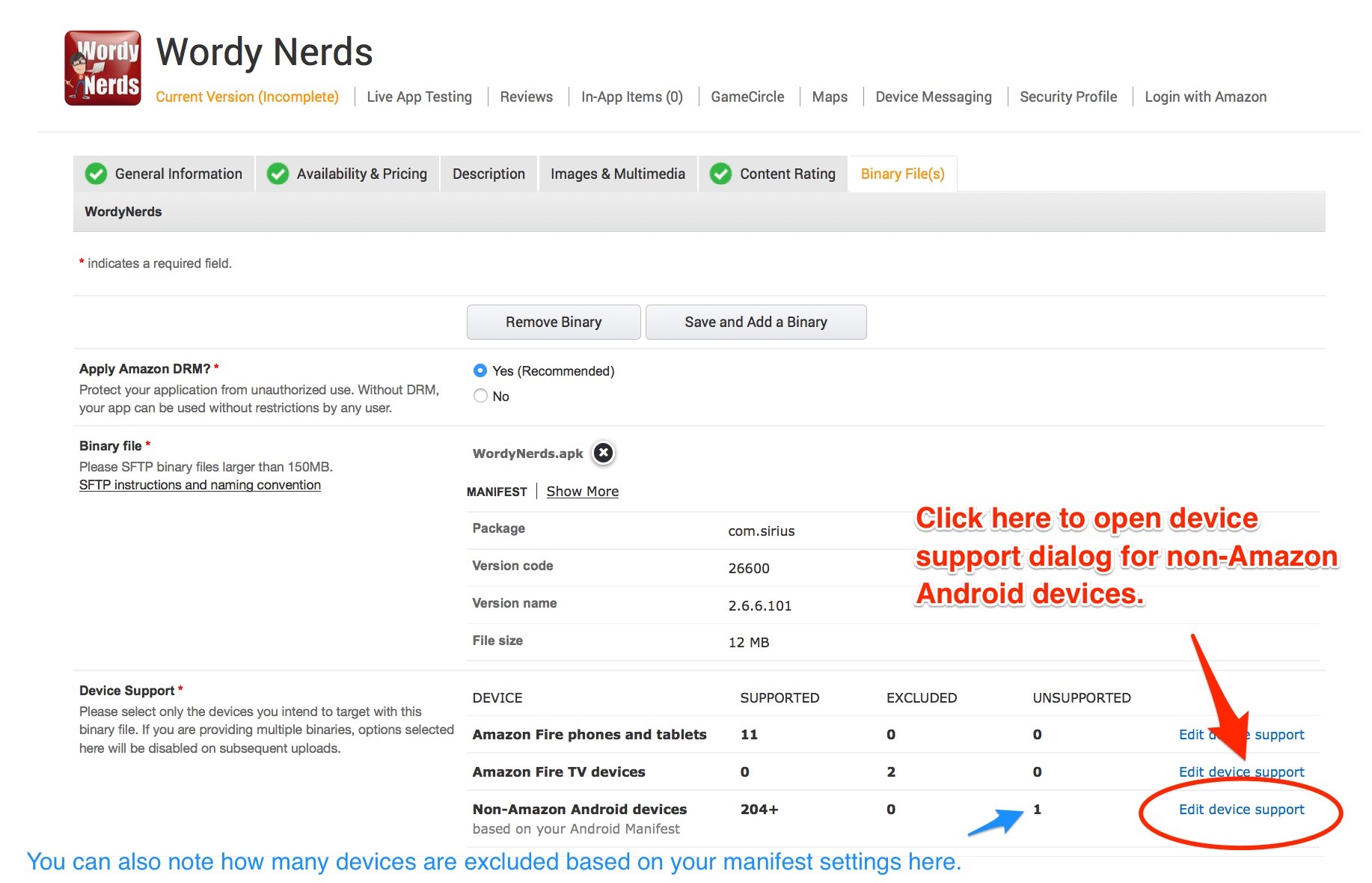This screenshot has height=883, width=1372.
Task: Open the Description tab
Action: coord(489,174)
